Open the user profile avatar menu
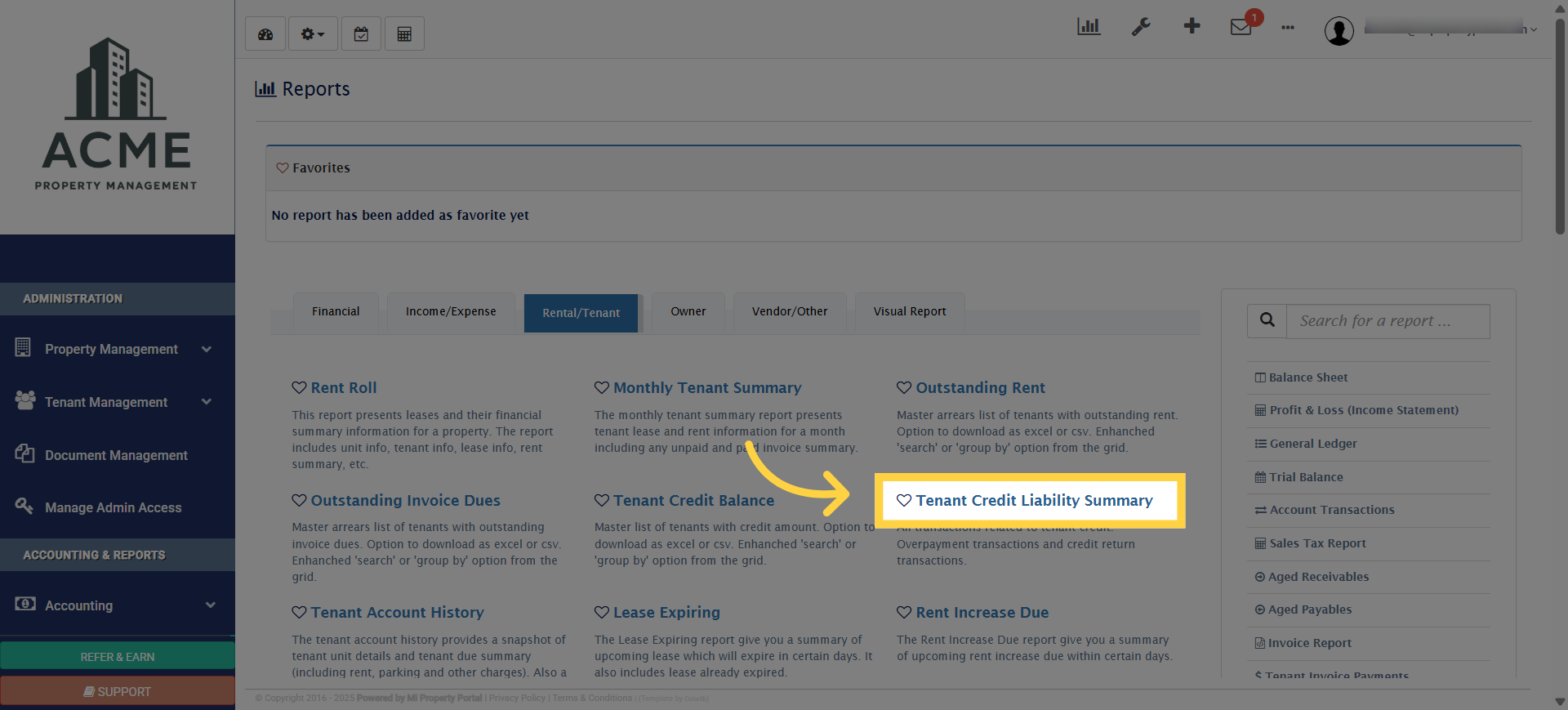 pos(1339,31)
